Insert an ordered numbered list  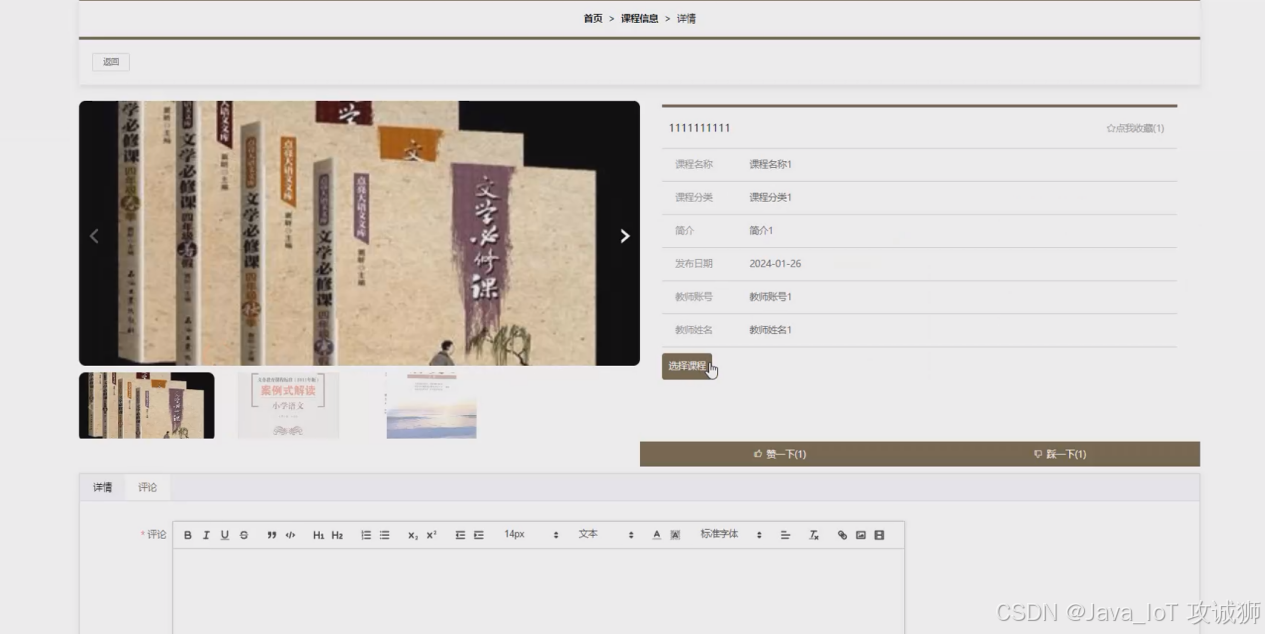point(366,535)
